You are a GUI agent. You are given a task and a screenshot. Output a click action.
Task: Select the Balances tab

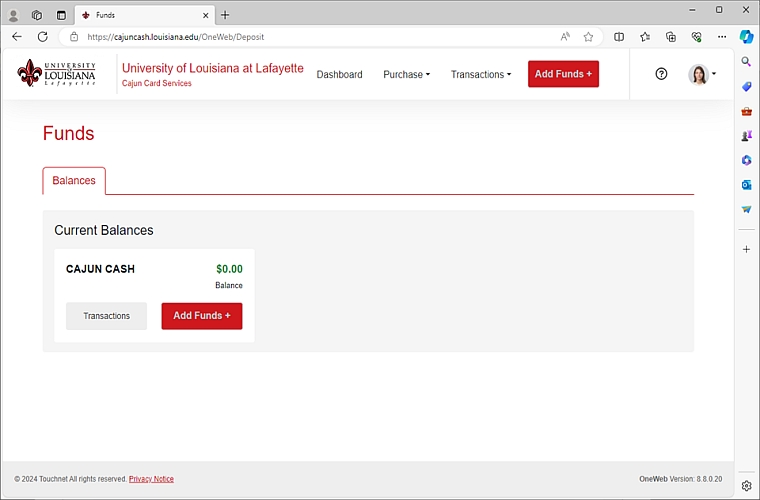pos(74,181)
